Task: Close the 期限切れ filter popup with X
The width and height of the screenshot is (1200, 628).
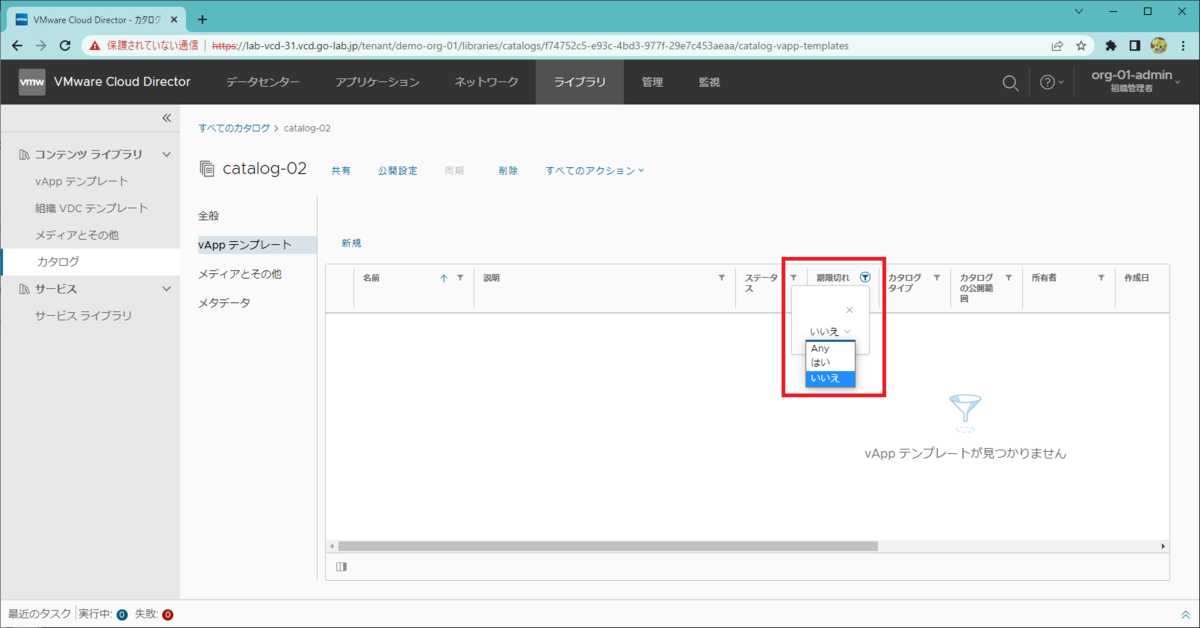Action: click(x=850, y=310)
